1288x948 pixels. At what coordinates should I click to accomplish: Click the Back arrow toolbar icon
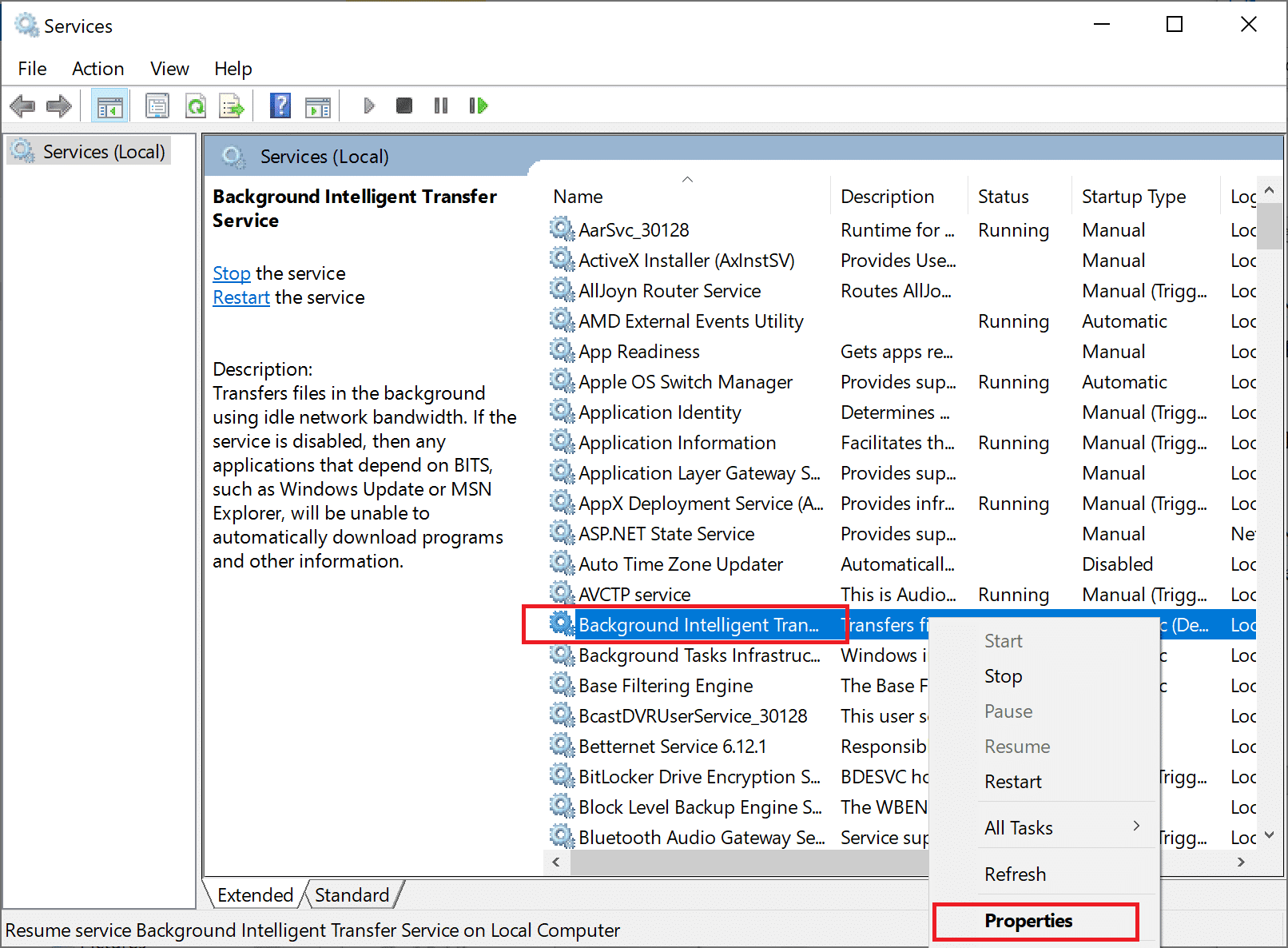(22, 106)
